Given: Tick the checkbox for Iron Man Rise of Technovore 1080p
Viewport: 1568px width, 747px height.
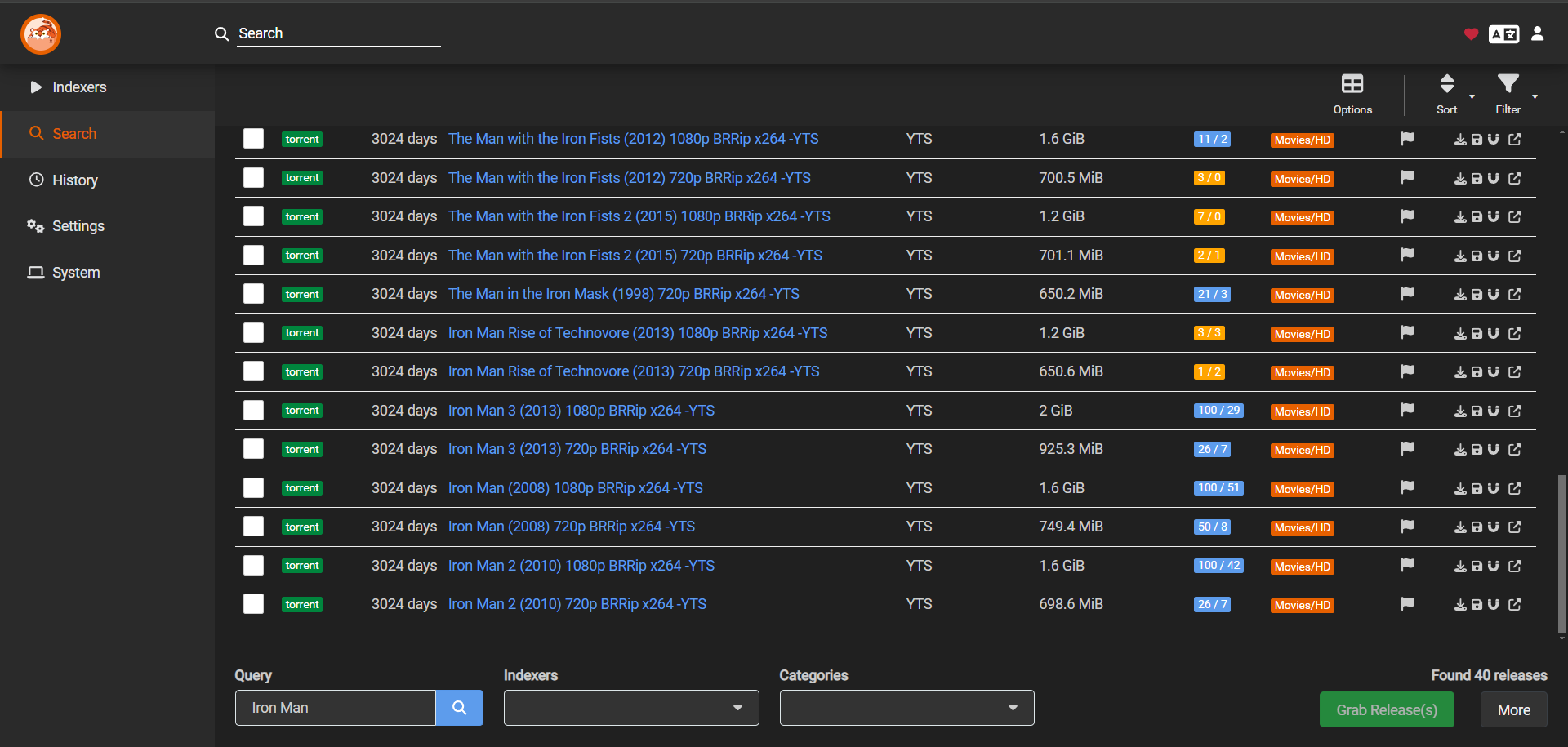Looking at the screenshot, I should pos(254,333).
